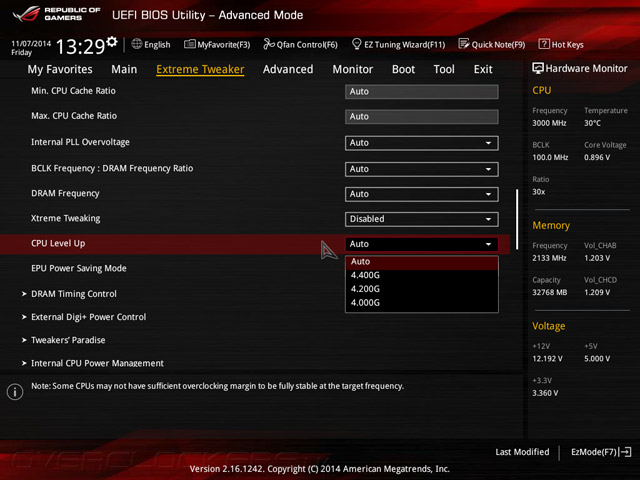
Task: Expand Tweakers' Paradise submenu
Action: click(x=64, y=340)
